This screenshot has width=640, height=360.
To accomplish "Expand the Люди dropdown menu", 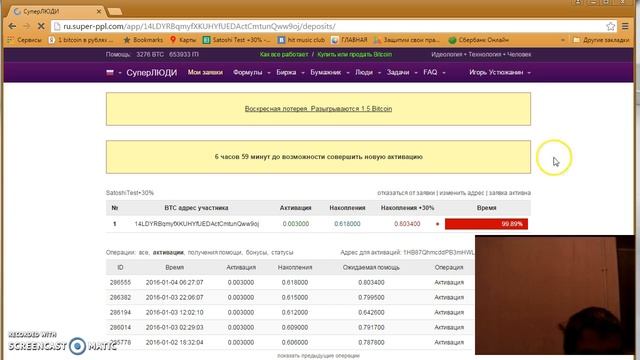I will [368, 72].
